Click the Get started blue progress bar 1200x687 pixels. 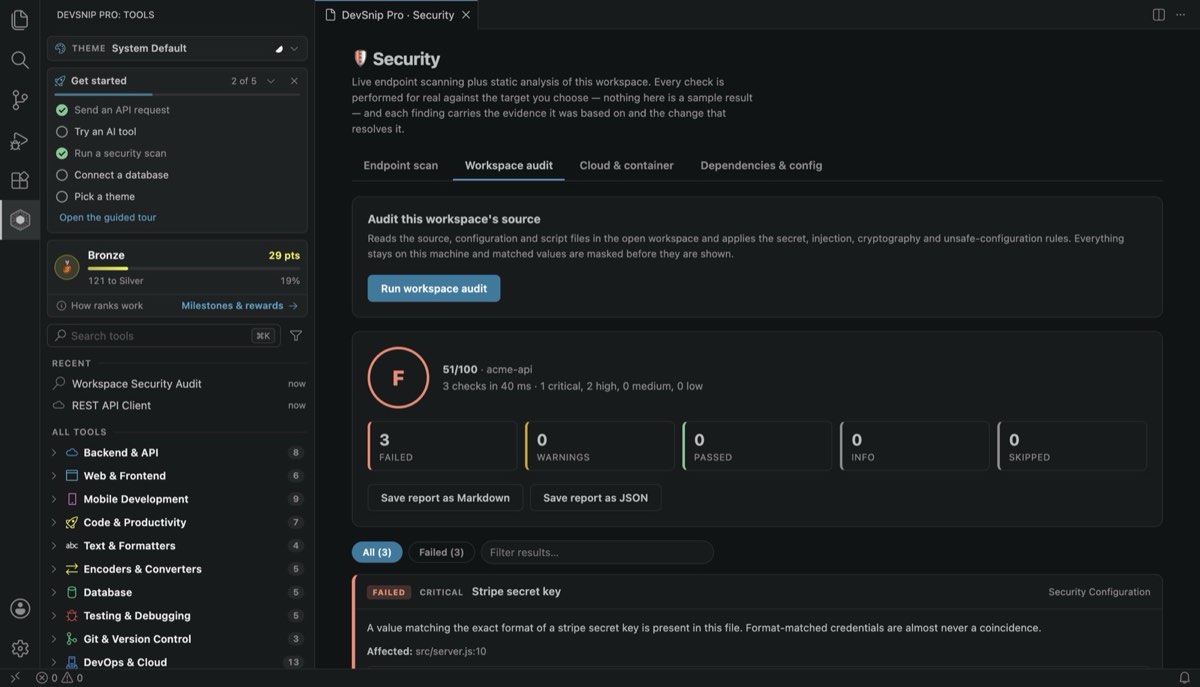pos(103,95)
